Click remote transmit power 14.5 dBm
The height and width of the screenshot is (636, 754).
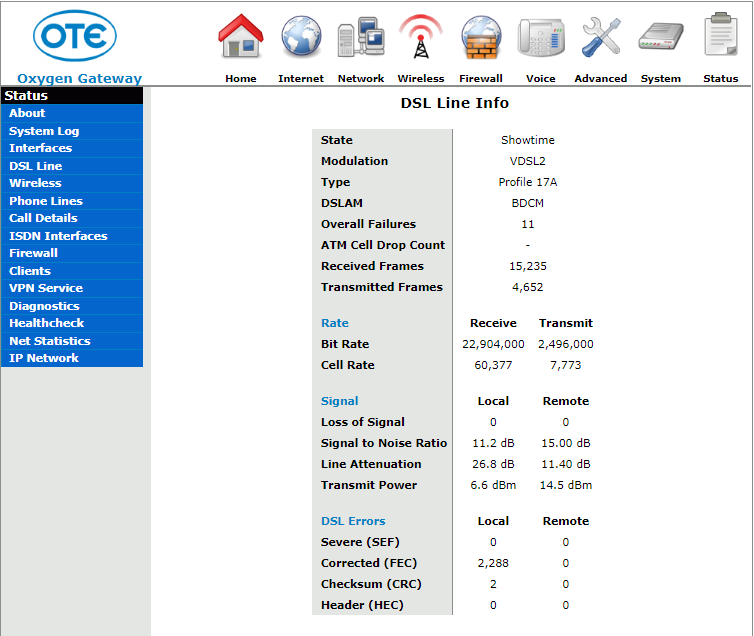coord(566,486)
